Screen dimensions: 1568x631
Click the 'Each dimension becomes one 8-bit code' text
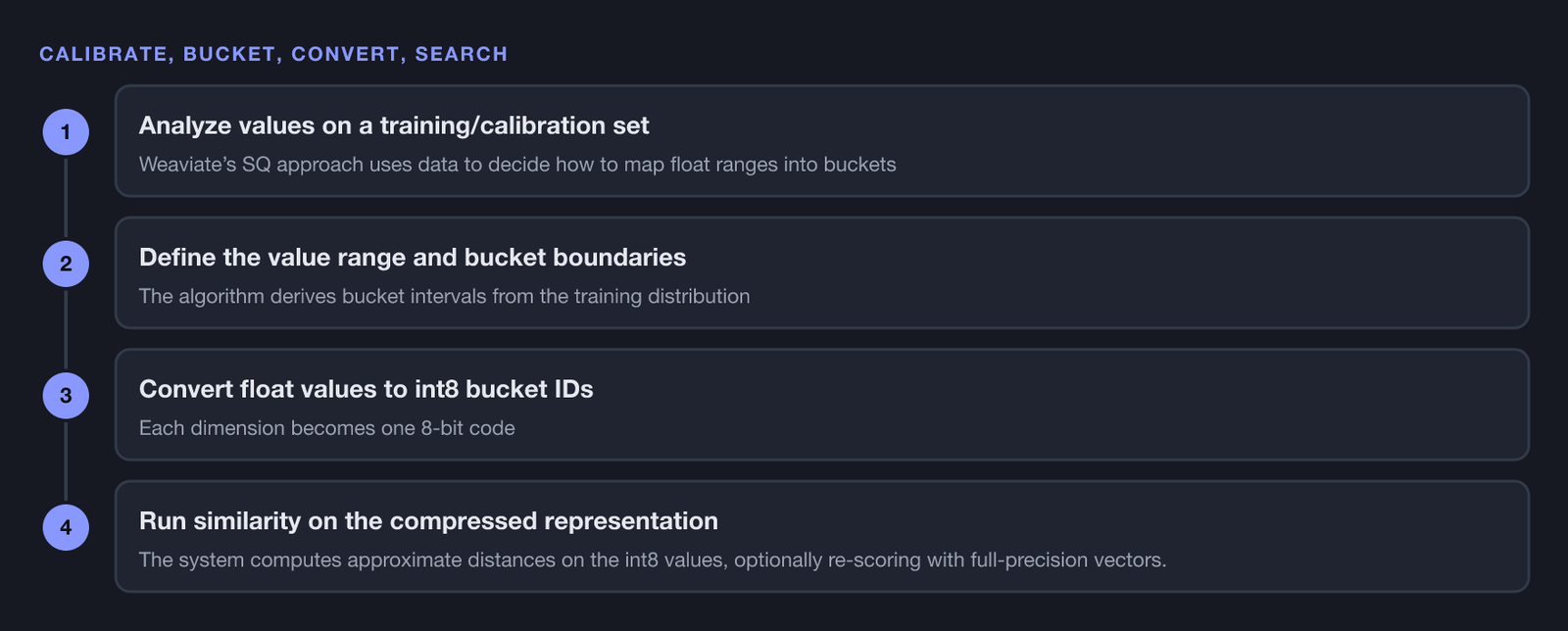(327, 428)
